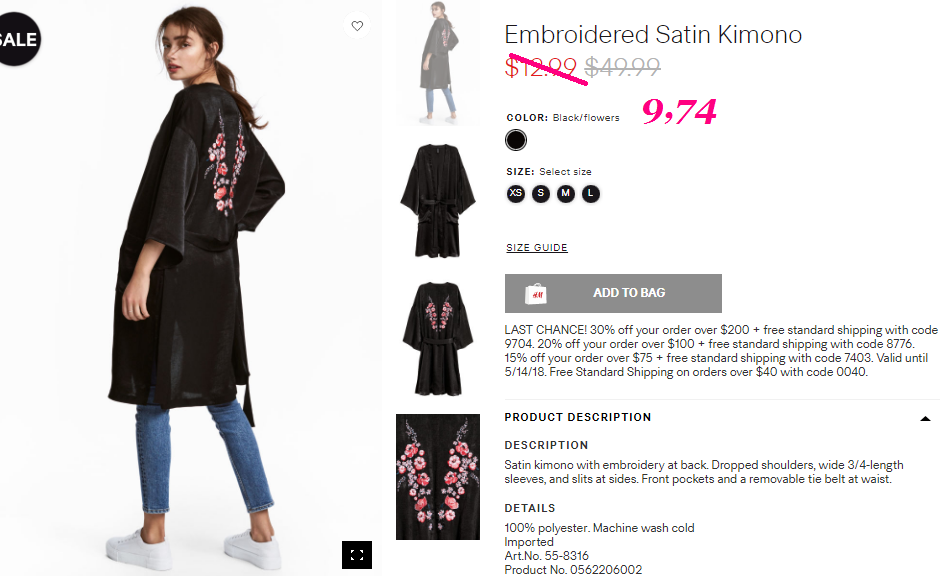Select size XS
The image size is (943, 587).
click(515, 194)
